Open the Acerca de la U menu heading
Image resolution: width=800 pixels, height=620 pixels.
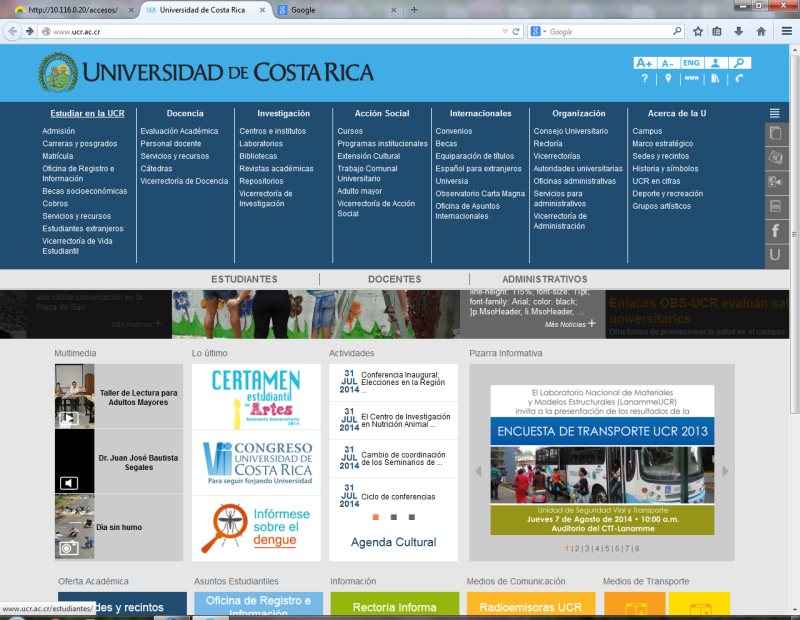click(677, 113)
